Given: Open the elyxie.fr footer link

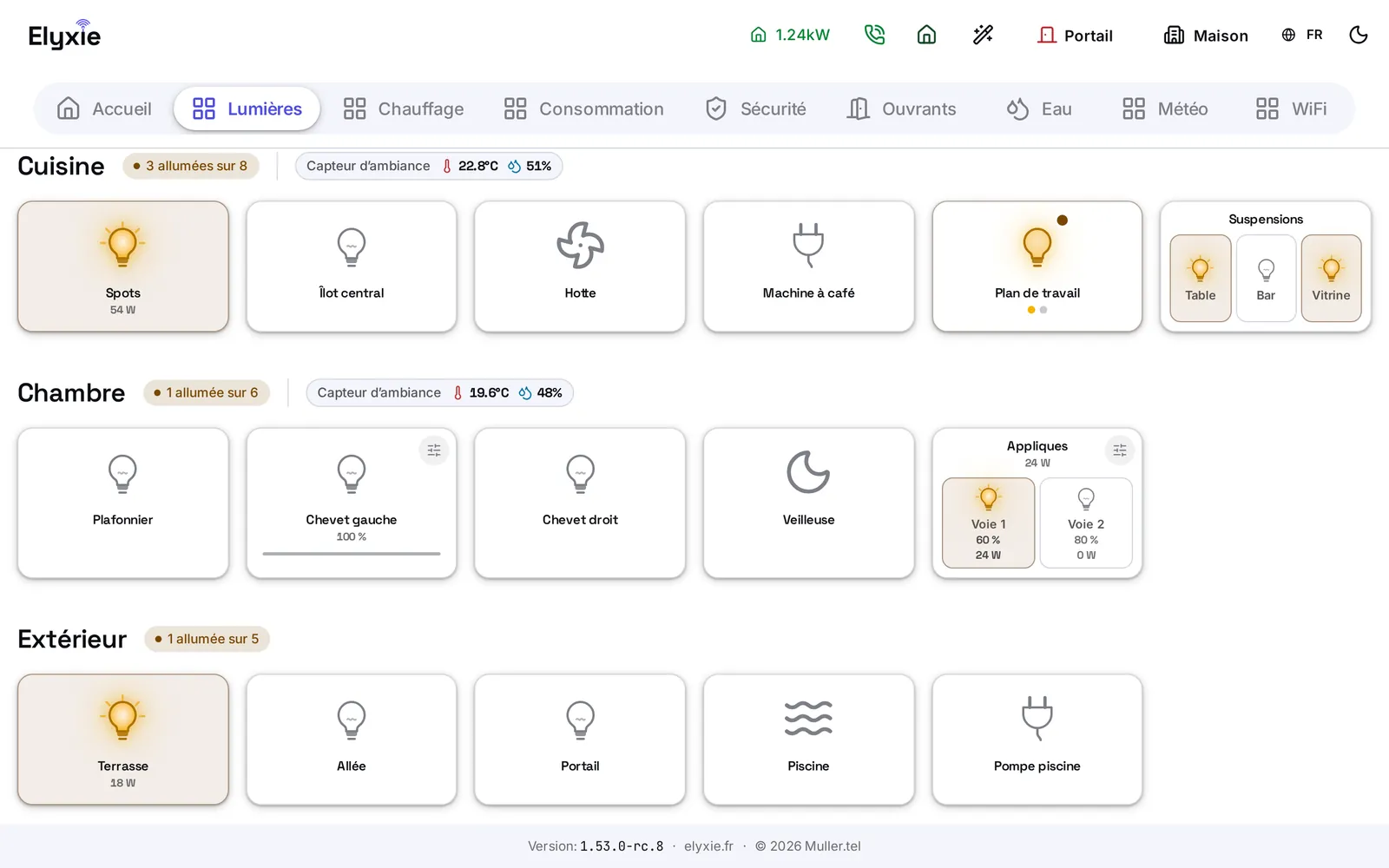Looking at the screenshot, I should click(x=708, y=846).
